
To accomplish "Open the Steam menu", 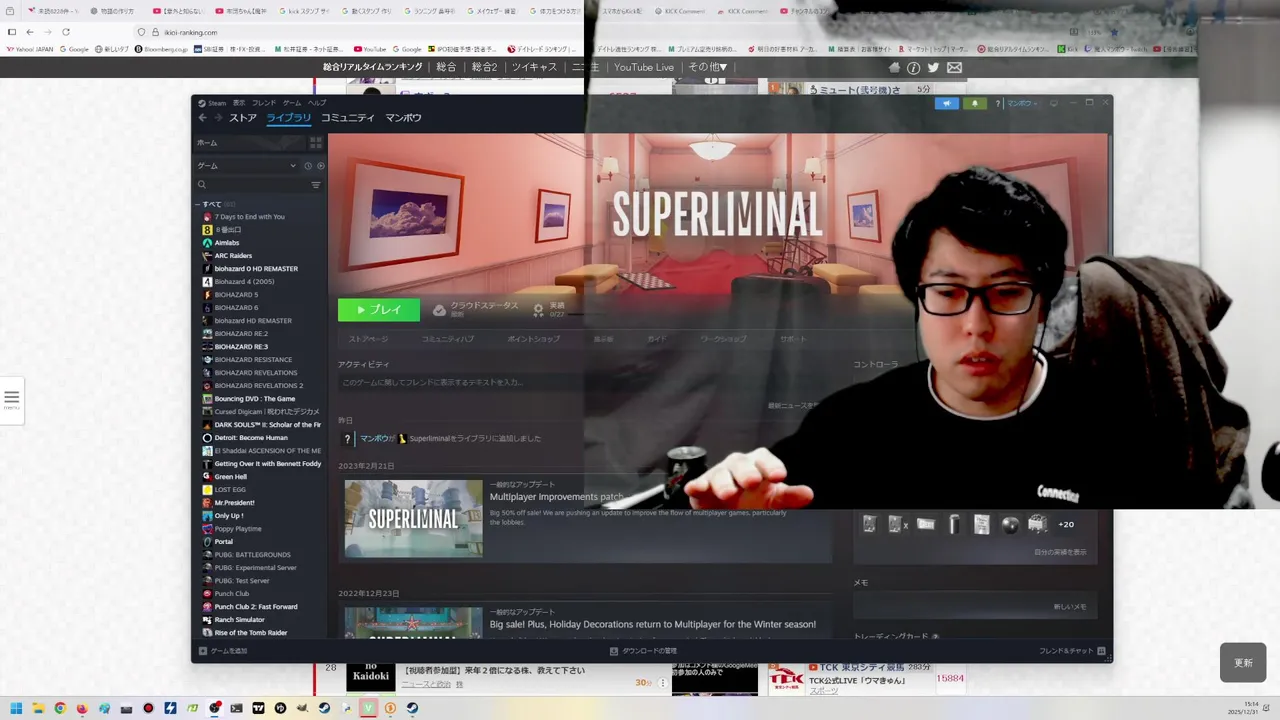I will tap(212, 103).
